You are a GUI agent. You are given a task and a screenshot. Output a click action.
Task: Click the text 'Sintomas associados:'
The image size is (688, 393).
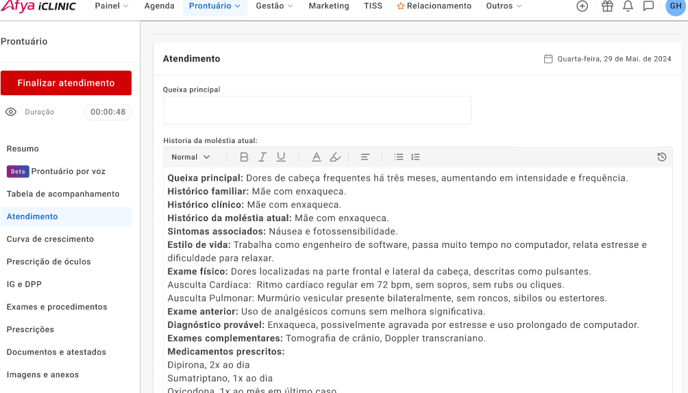coord(216,232)
